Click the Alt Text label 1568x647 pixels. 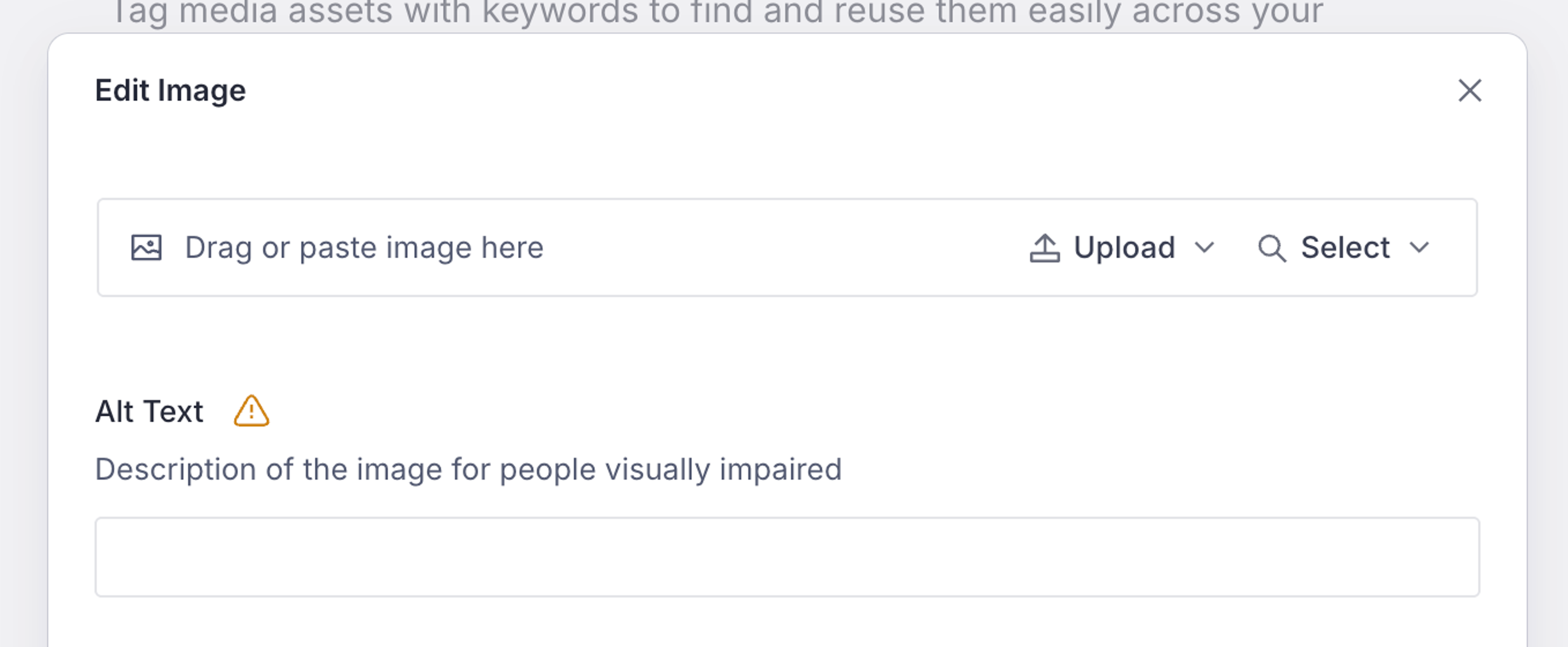tap(150, 411)
